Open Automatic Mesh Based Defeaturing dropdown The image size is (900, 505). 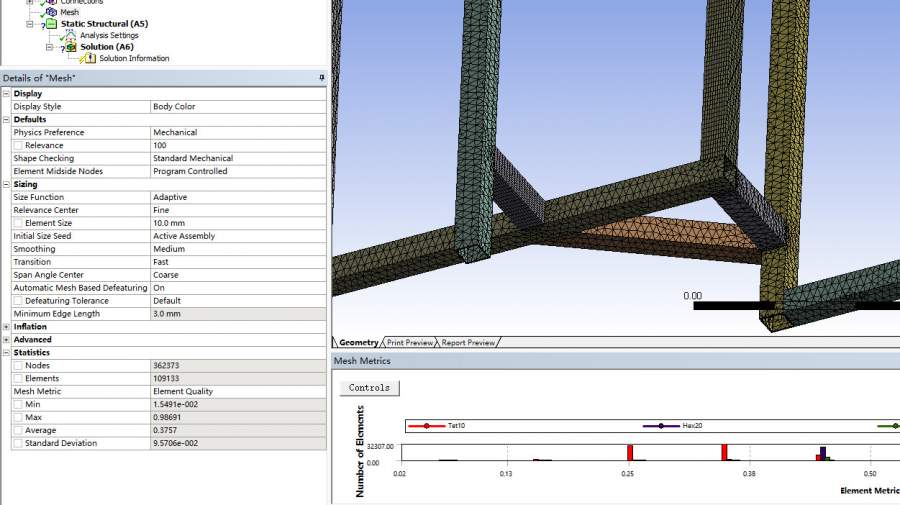(x=238, y=288)
